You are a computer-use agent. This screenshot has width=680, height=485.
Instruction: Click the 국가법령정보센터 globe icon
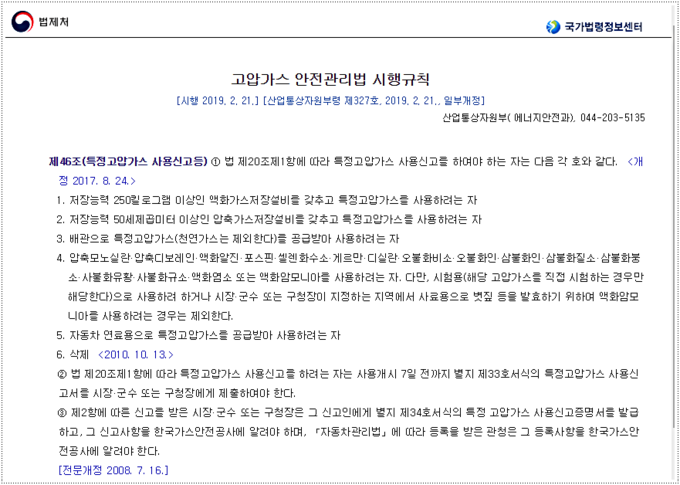pos(553,27)
